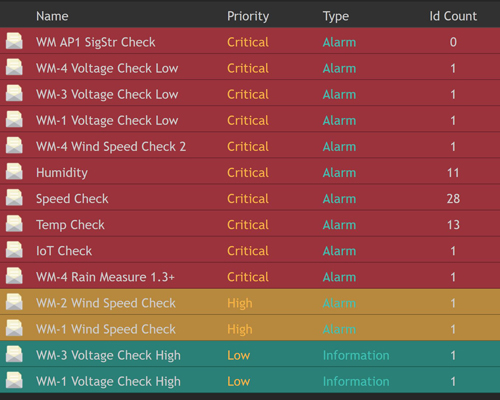Screen dimensions: 500x400
Task: Select envelope icon next to Temp Check
Action: click(x=14, y=224)
